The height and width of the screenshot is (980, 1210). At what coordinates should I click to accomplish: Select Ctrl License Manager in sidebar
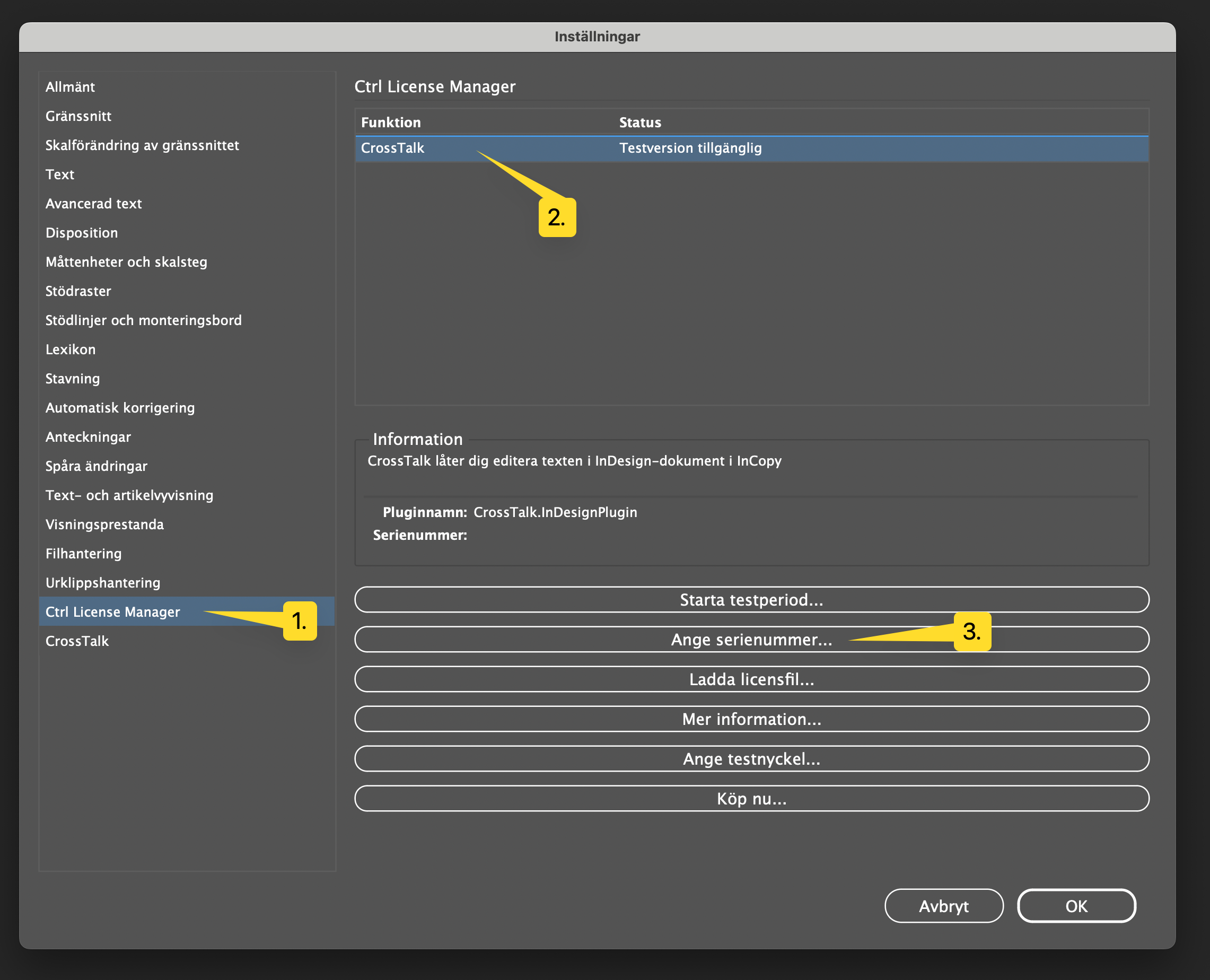click(187, 612)
